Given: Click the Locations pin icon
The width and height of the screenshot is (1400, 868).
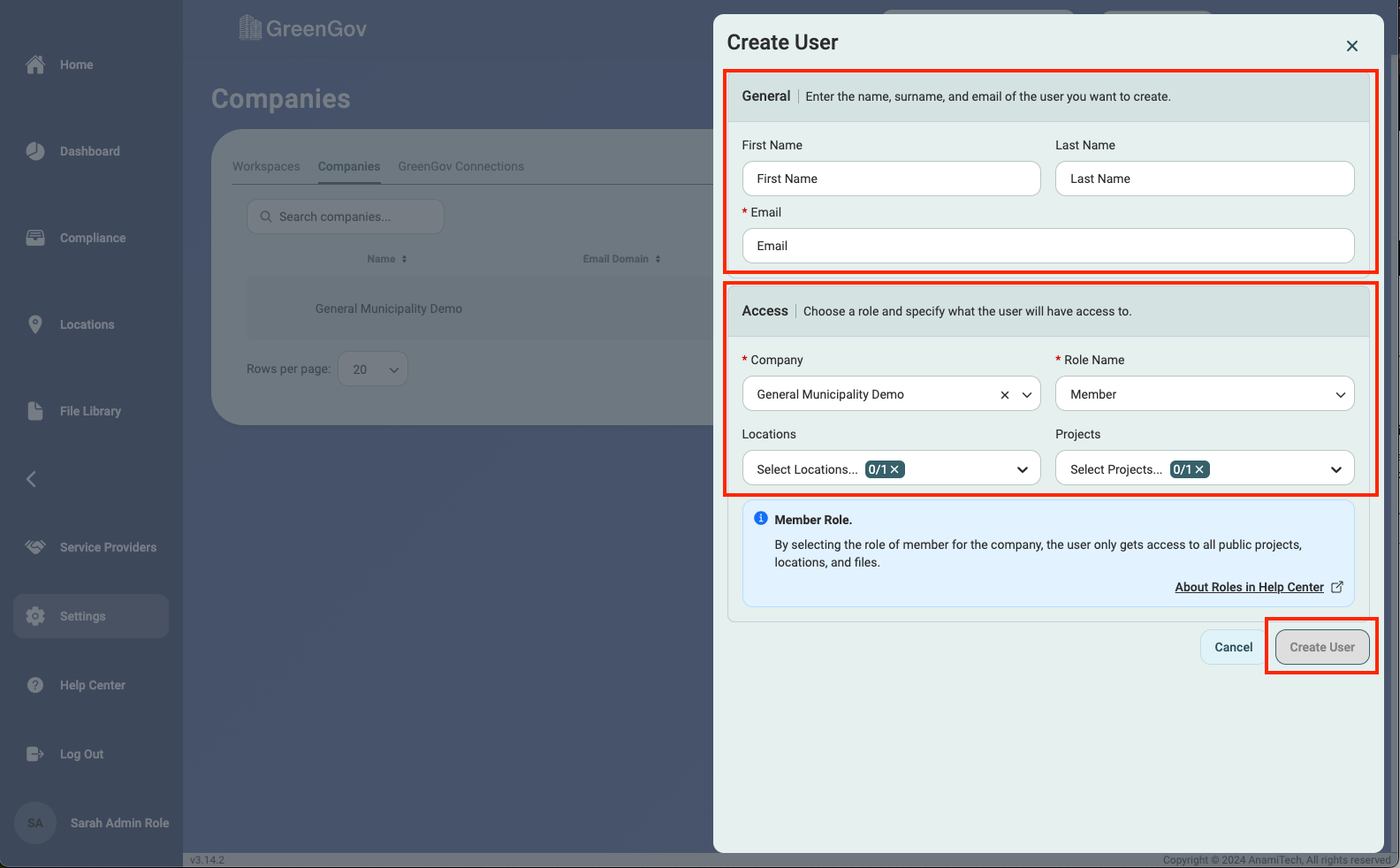Looking at the screenshot, I should 35,324.
